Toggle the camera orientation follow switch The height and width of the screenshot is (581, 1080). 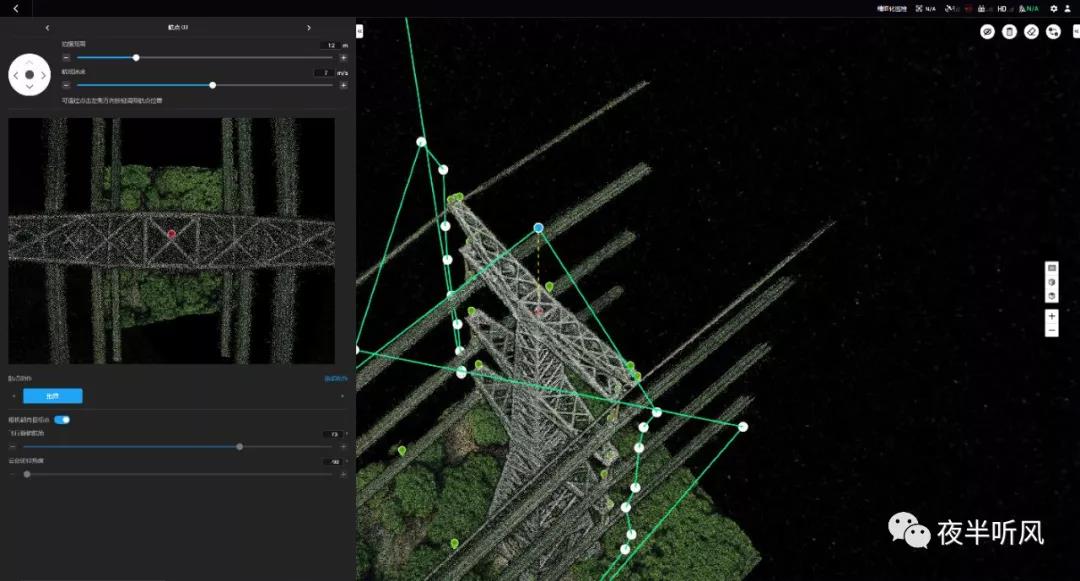pyautogui.click(x=62, y=420)
